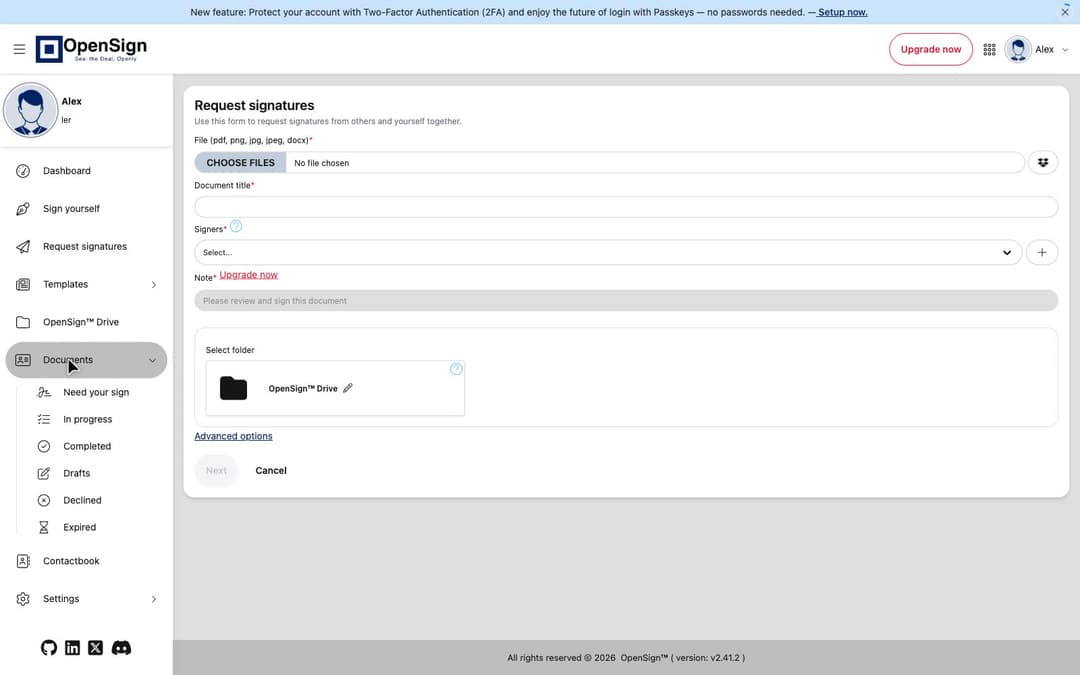Viewport: 1080px width, 675px height.
Task: Click the Upgrade now button in header
Action: click(931, 50)
